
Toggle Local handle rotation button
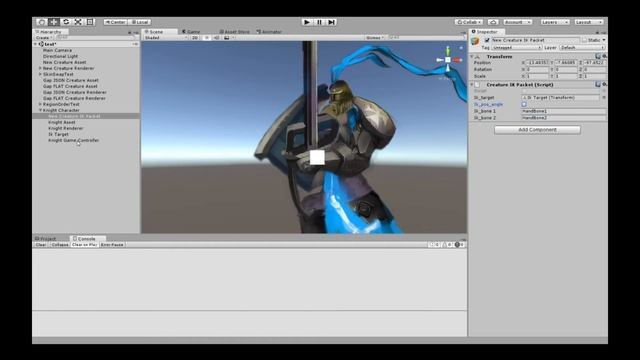[140, 22]
